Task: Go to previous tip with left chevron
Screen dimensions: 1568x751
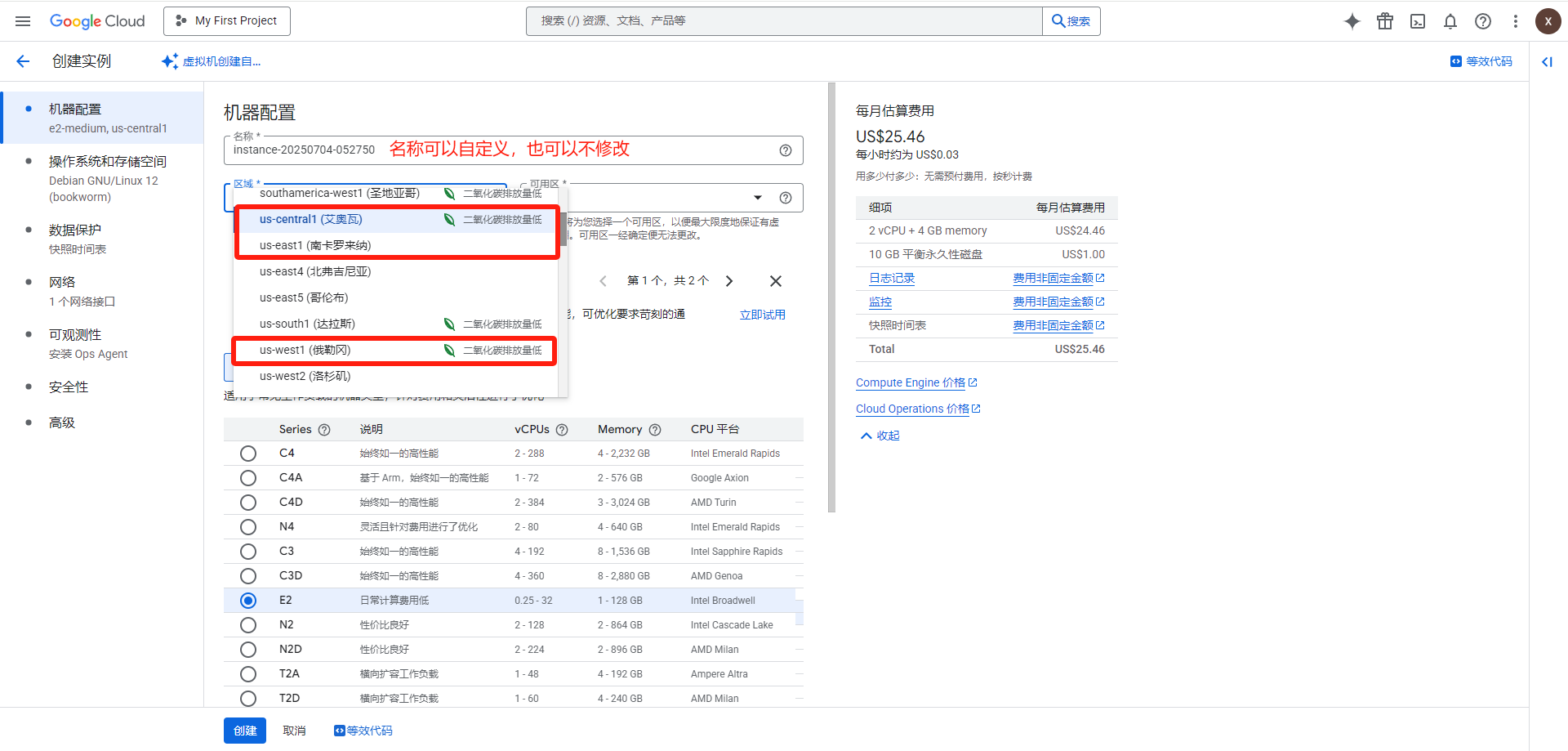Action: click(x=603, y=281)
